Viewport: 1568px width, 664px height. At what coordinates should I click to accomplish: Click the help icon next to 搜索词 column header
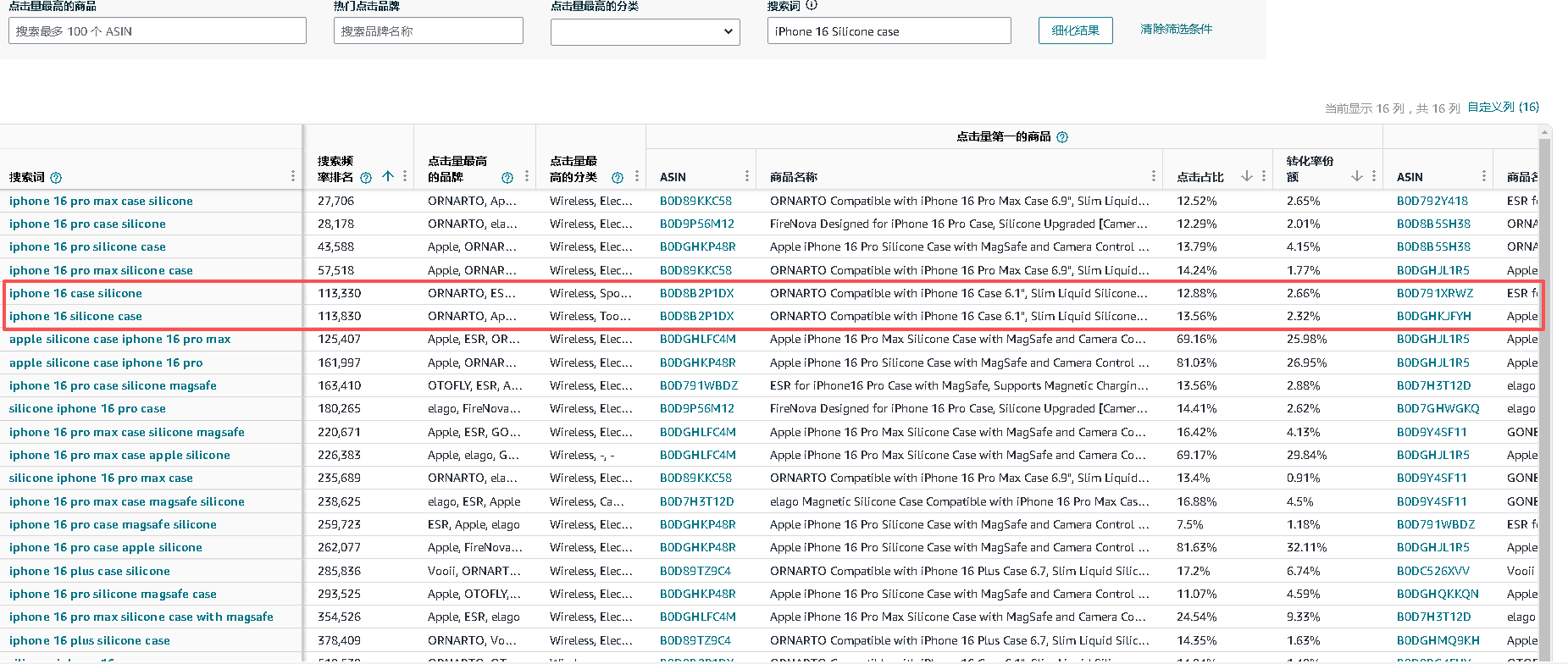pos(56,178)
